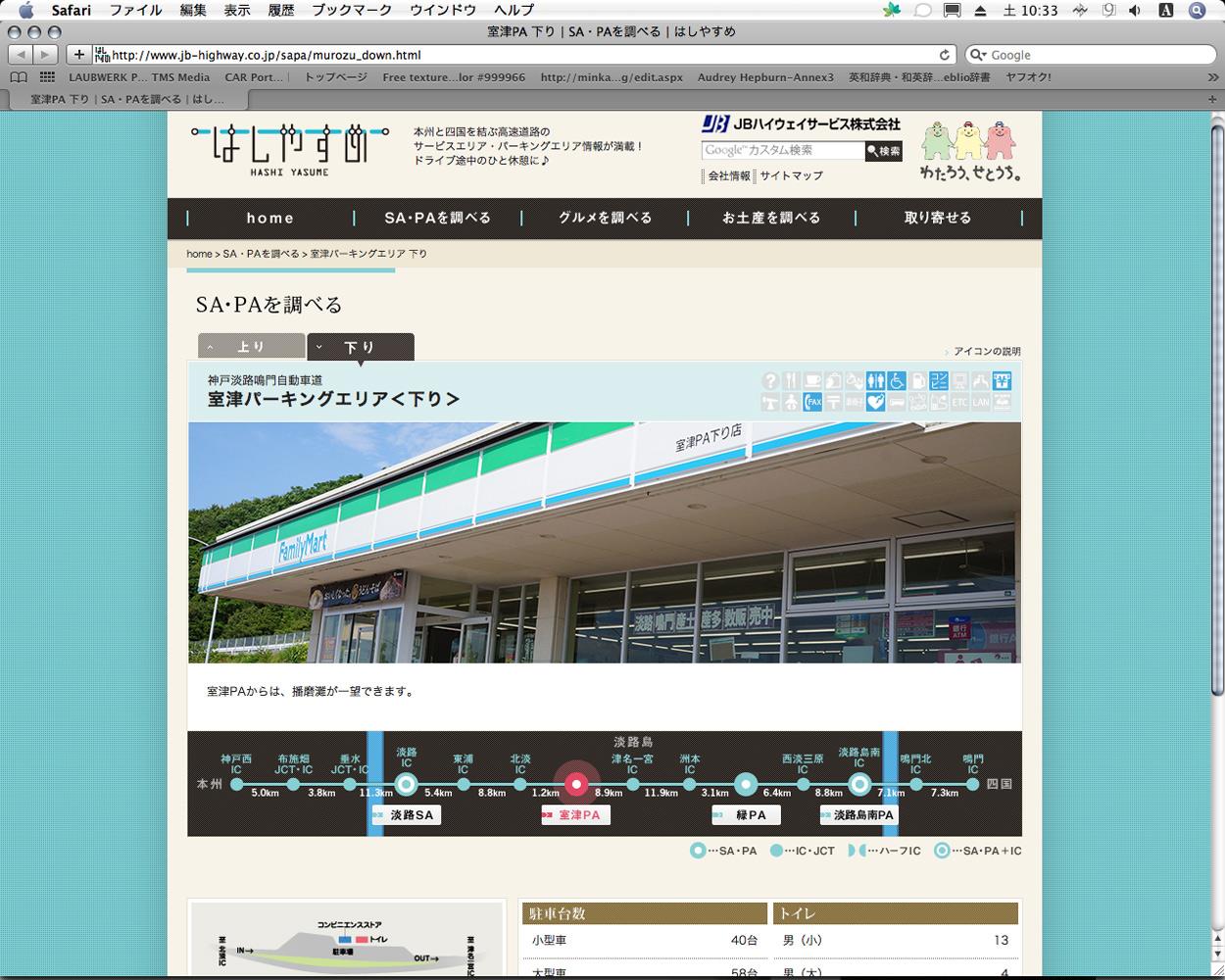Click the 検索 search button
Image resolution: width=1225 pixels, height=980 pixels.
[883, 151]
